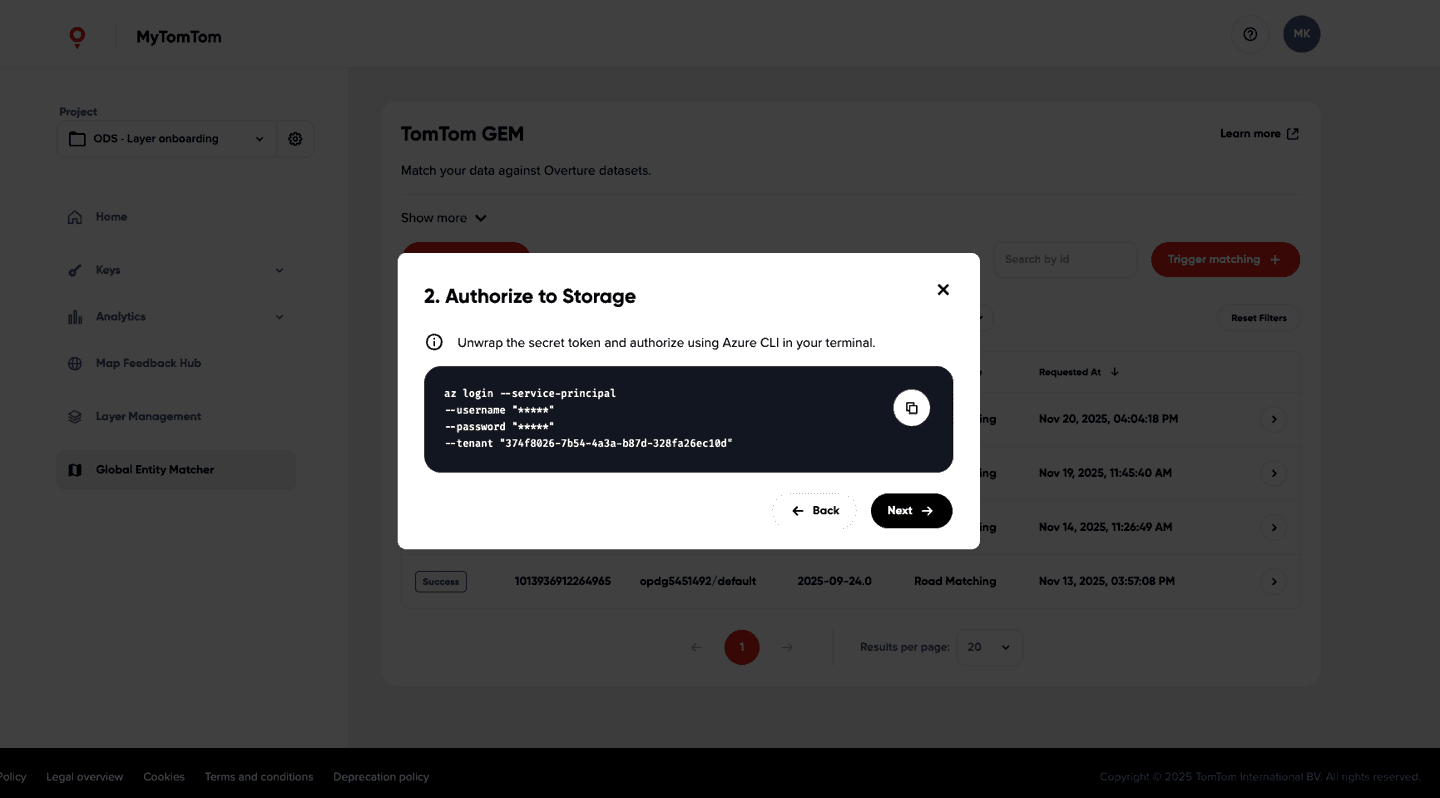Image resolution: width=1440 pixels, height=798 pixels.
Task: Go Back to the previous step
Action: tap(814, 511)
